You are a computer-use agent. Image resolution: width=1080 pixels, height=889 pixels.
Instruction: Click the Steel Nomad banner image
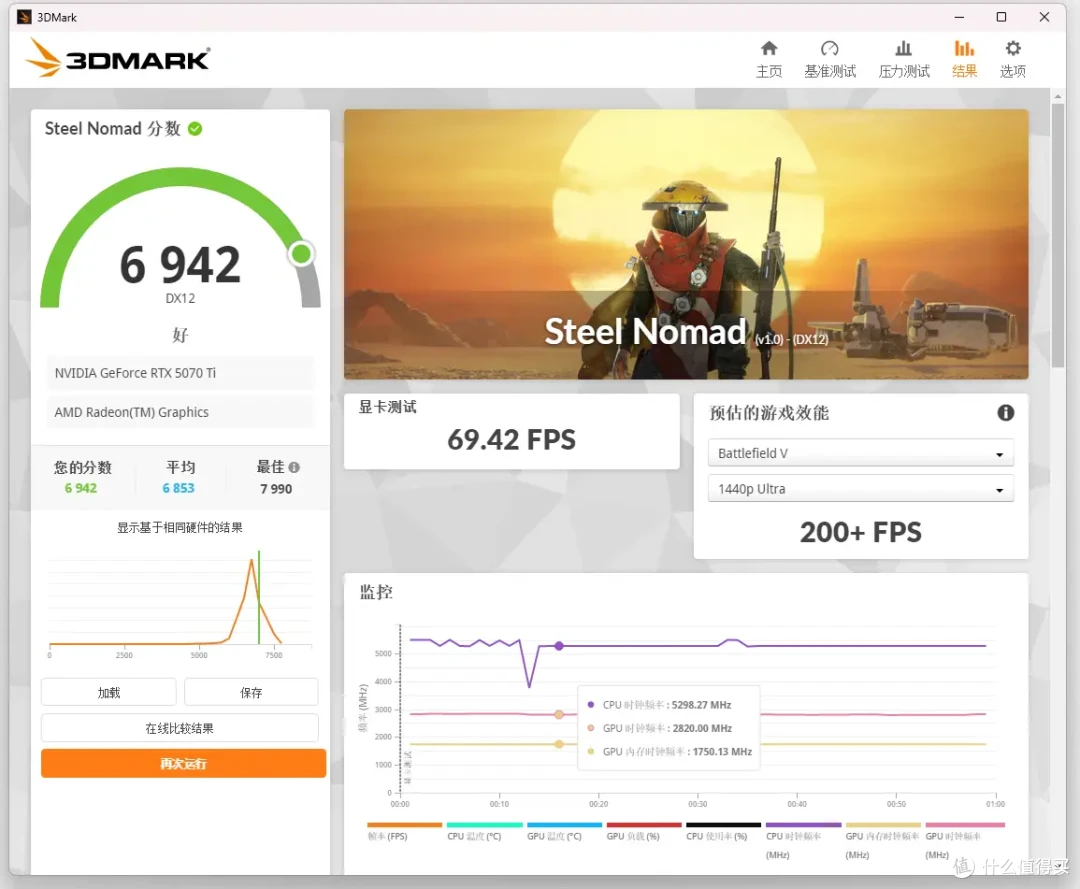pos(686,244)
